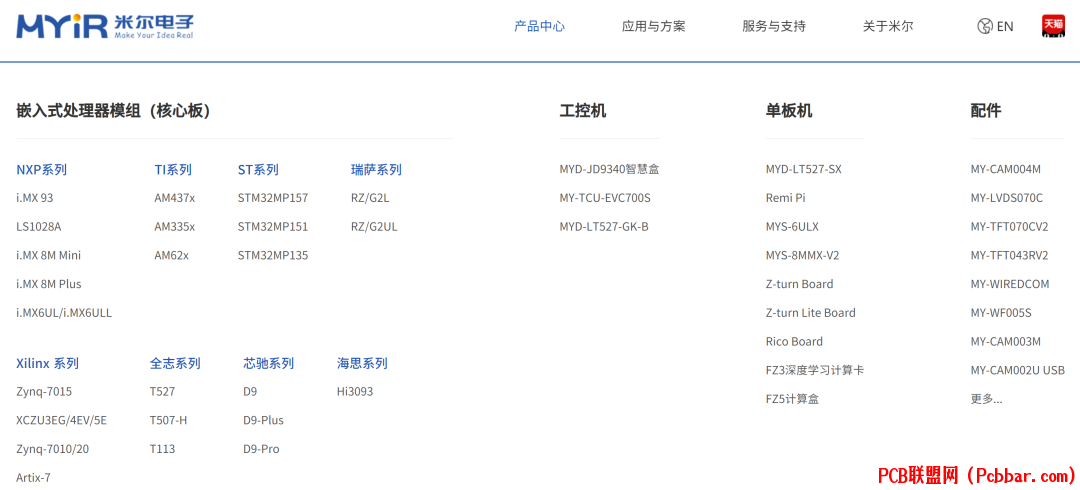Open 产品中心 menu
Screen dimensions: 1080x490
click(539, 26)
